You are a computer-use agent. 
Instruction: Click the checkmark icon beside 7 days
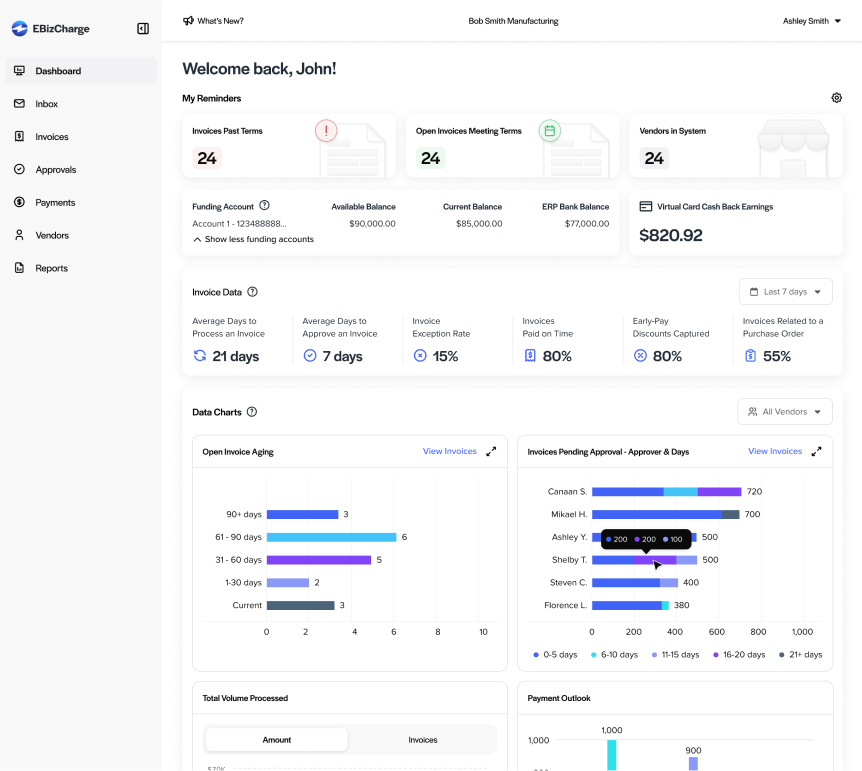(310, 356)
